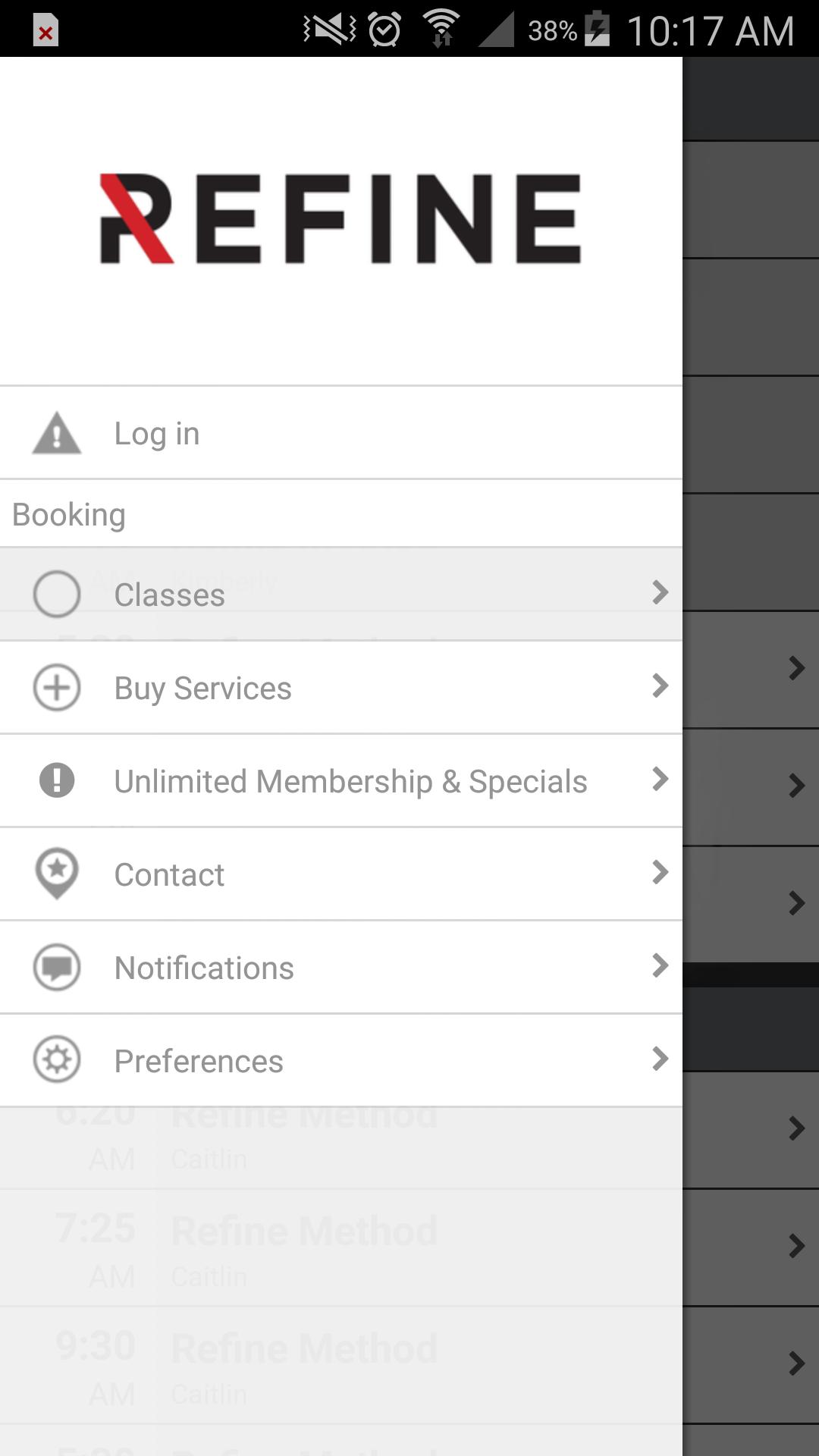Tap the battery charging status icon
The image size is (819, 1456).
(x=598, y=30)
